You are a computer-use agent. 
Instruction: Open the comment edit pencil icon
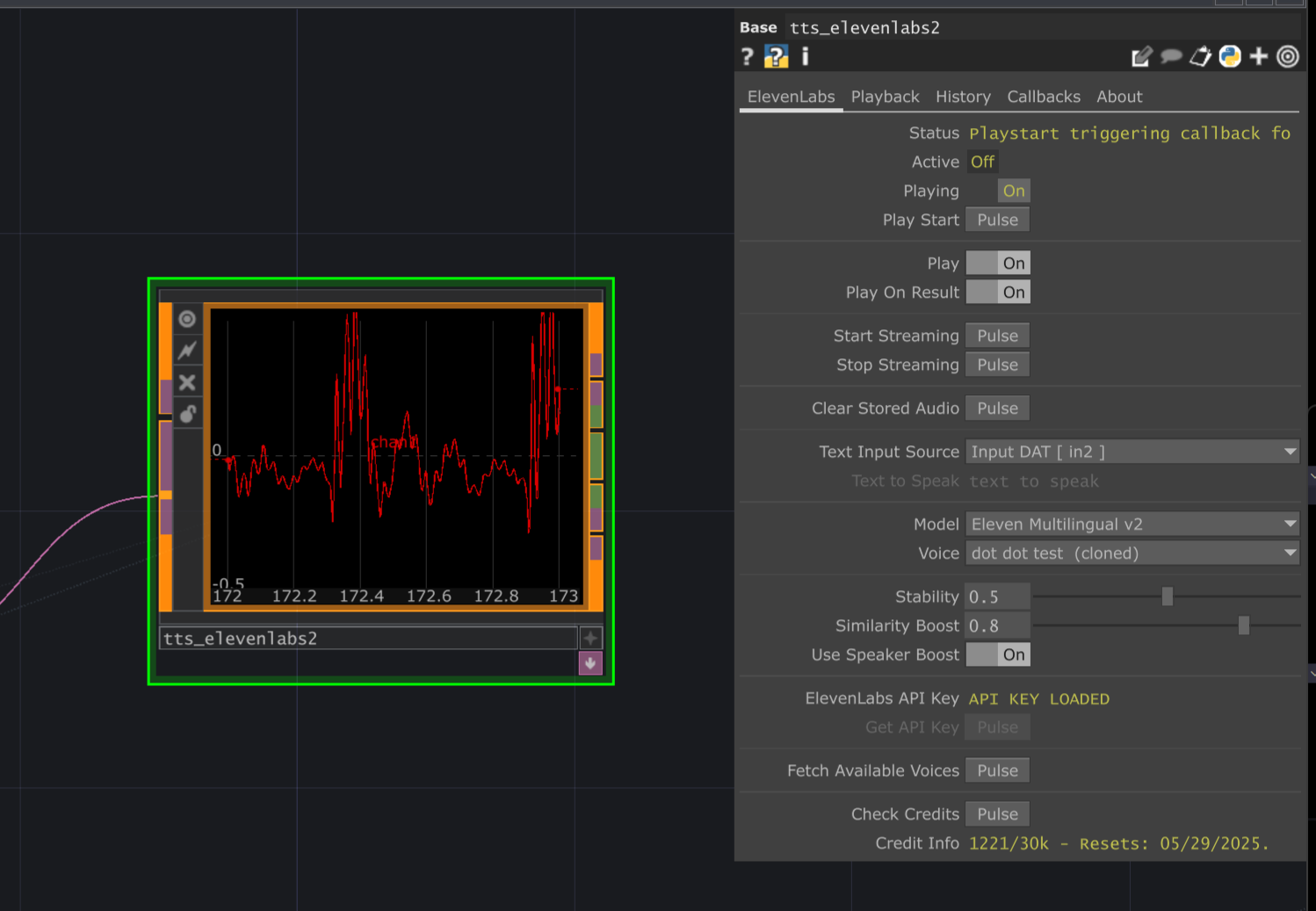tap(1141, 56)
